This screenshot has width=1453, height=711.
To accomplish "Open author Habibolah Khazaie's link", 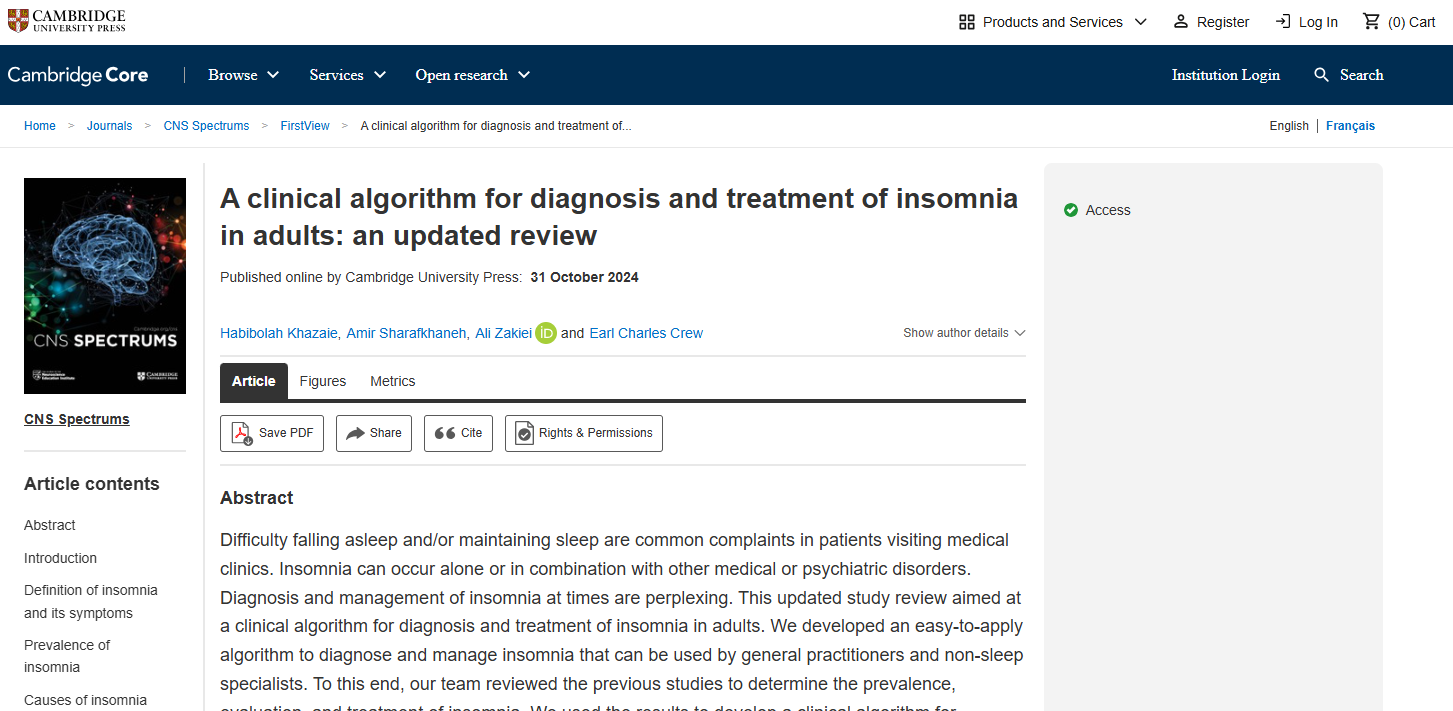I will click(x=279, y=333).
